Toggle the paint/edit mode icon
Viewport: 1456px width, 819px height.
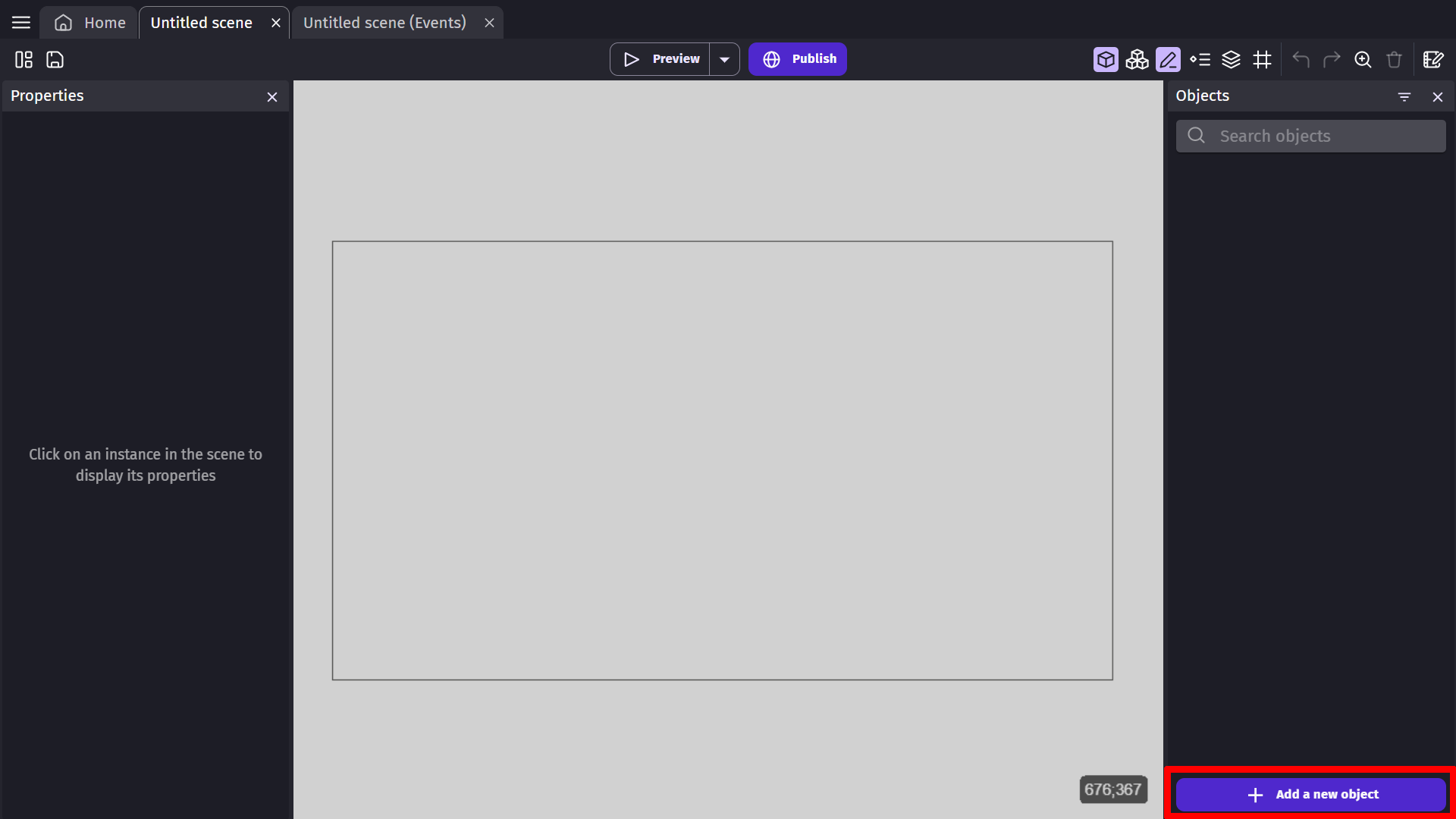tap(1167, 59)
